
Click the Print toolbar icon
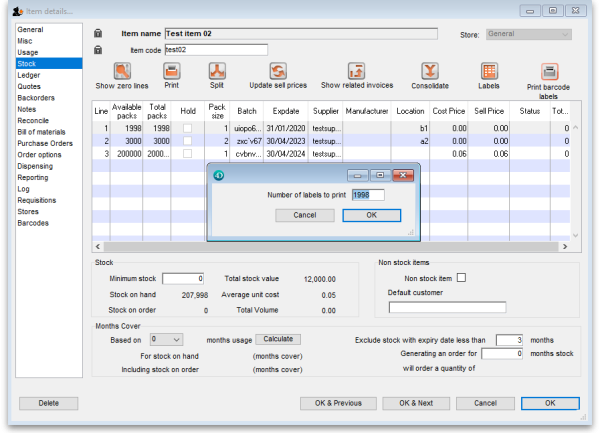(x=171, y=71)
